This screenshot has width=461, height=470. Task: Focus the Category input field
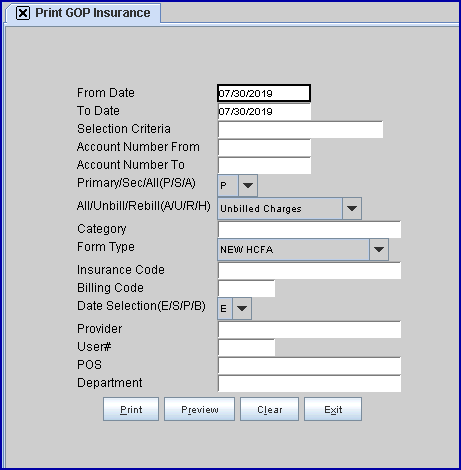pyautogui.click(x=309, y=229)
